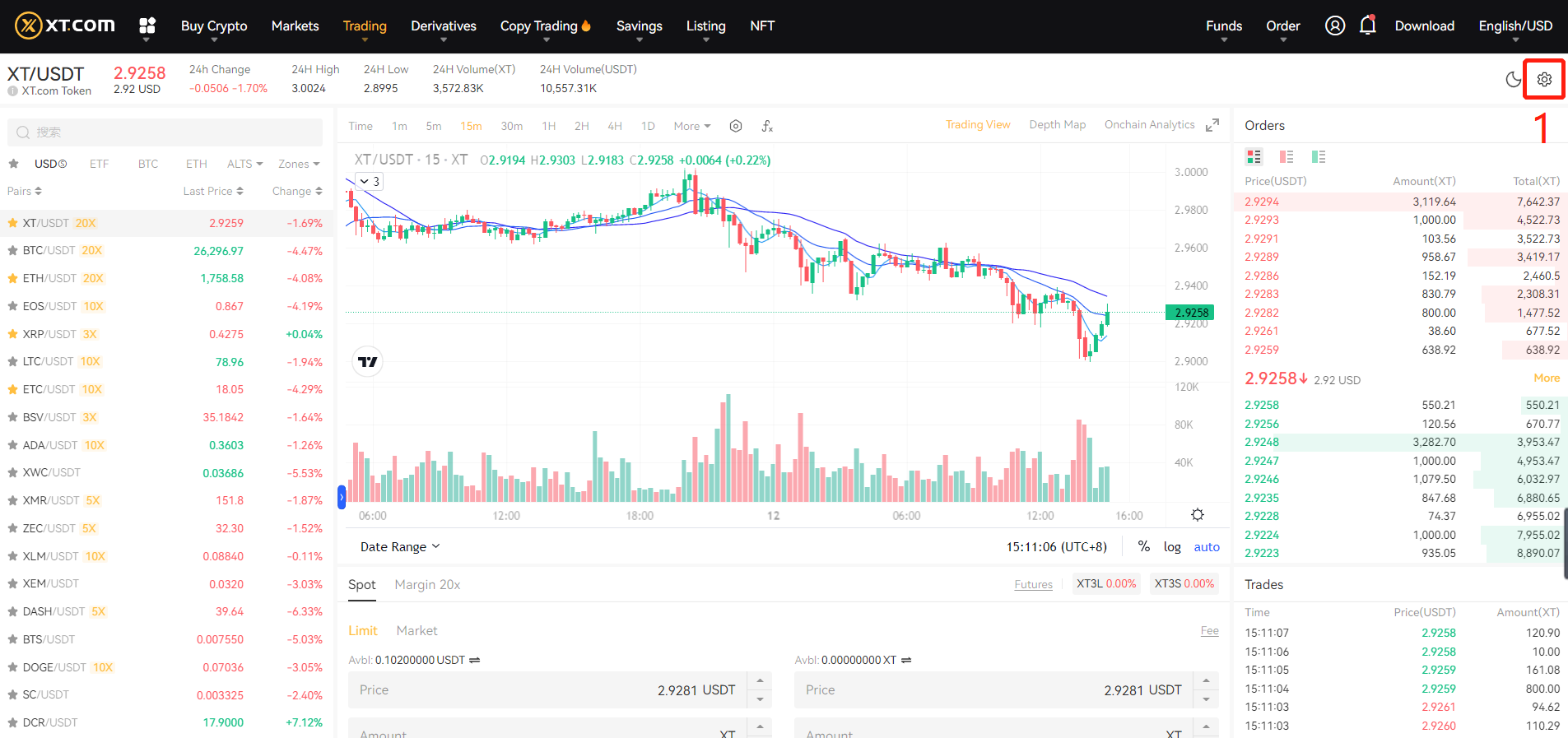Select the DOGE/USDT pair row
This screenshot has height=738, width=1568.
165,667
